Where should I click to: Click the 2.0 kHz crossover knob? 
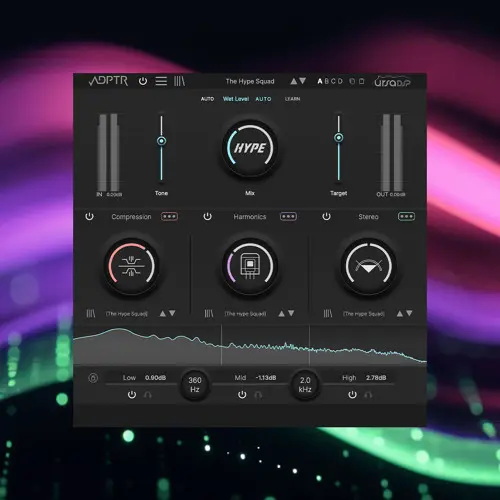pos(305,385)
